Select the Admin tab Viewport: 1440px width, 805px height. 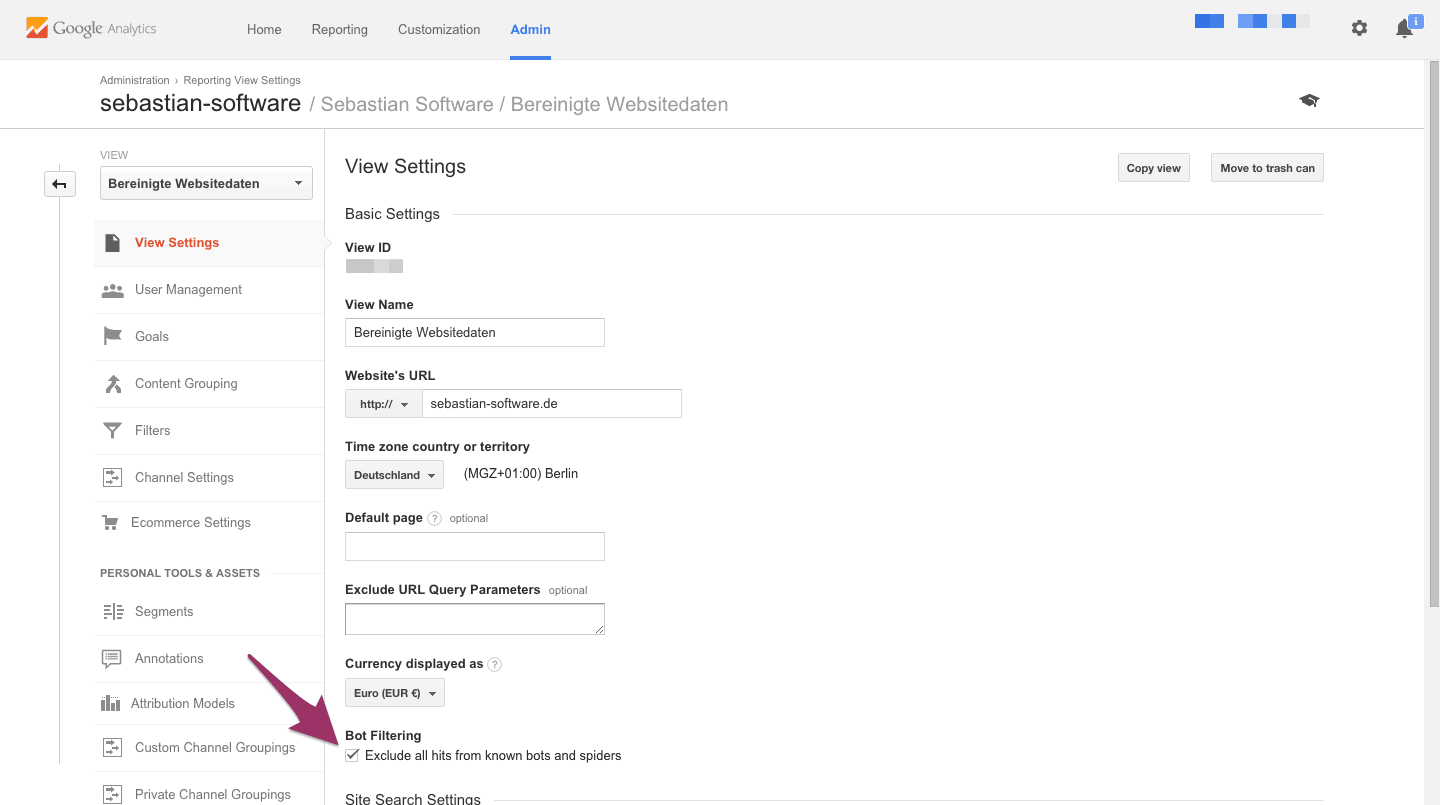[530, 29]
